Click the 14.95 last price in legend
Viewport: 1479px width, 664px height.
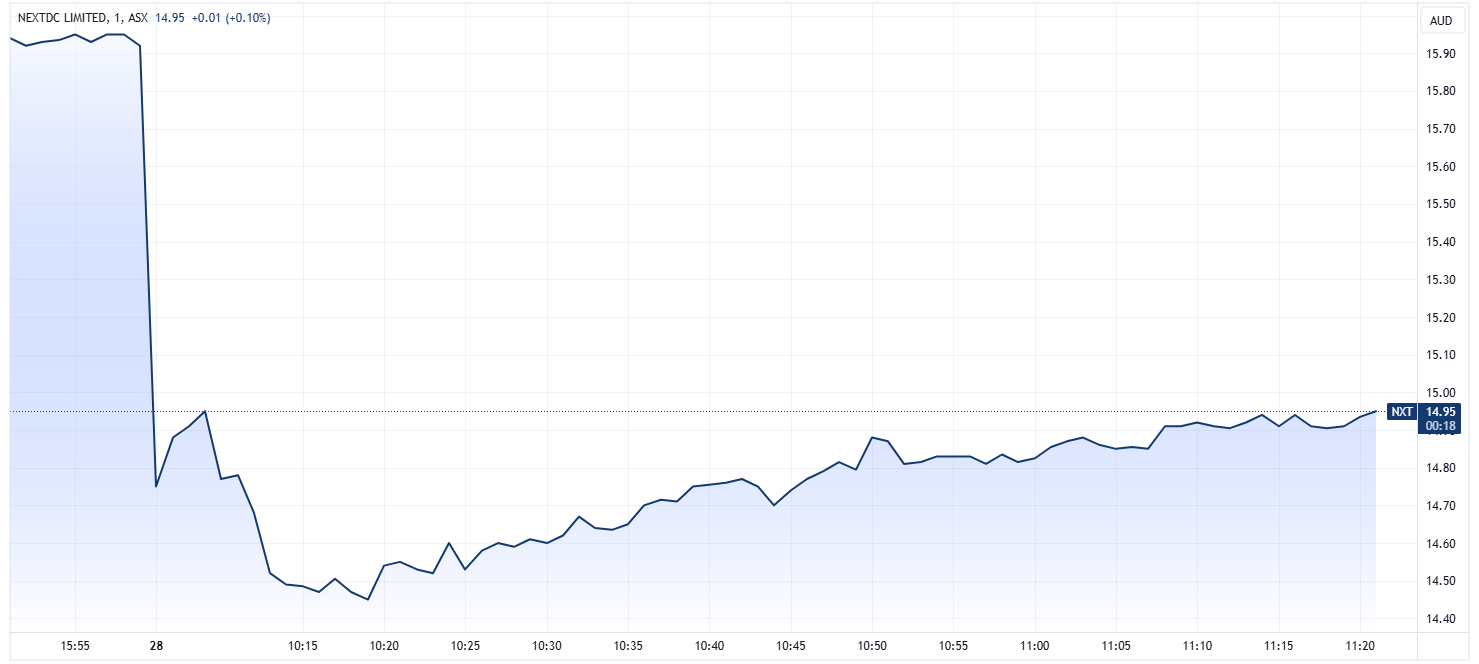169,18
